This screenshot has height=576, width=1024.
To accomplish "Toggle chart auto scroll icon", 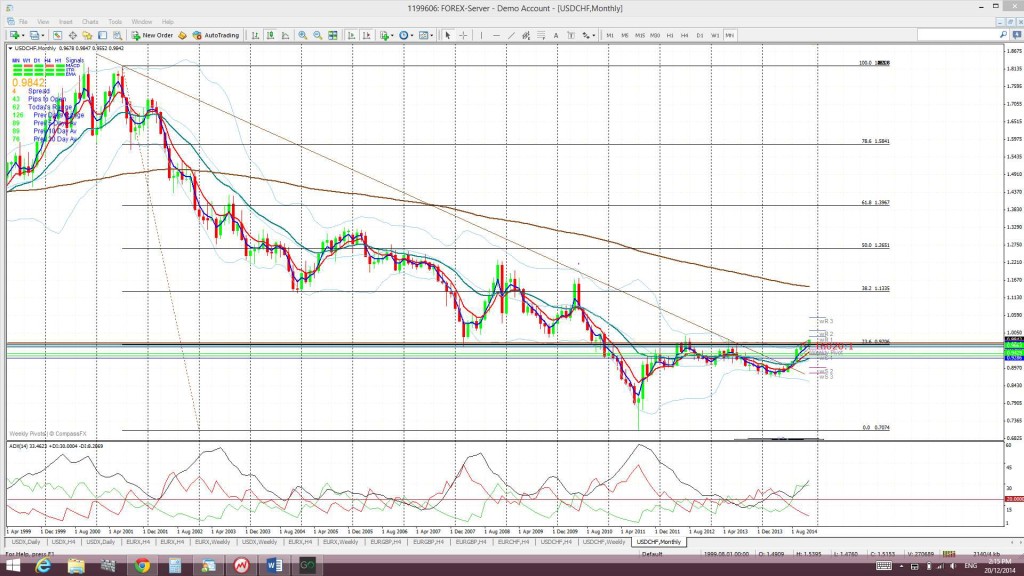I will [x=351, y=35].
